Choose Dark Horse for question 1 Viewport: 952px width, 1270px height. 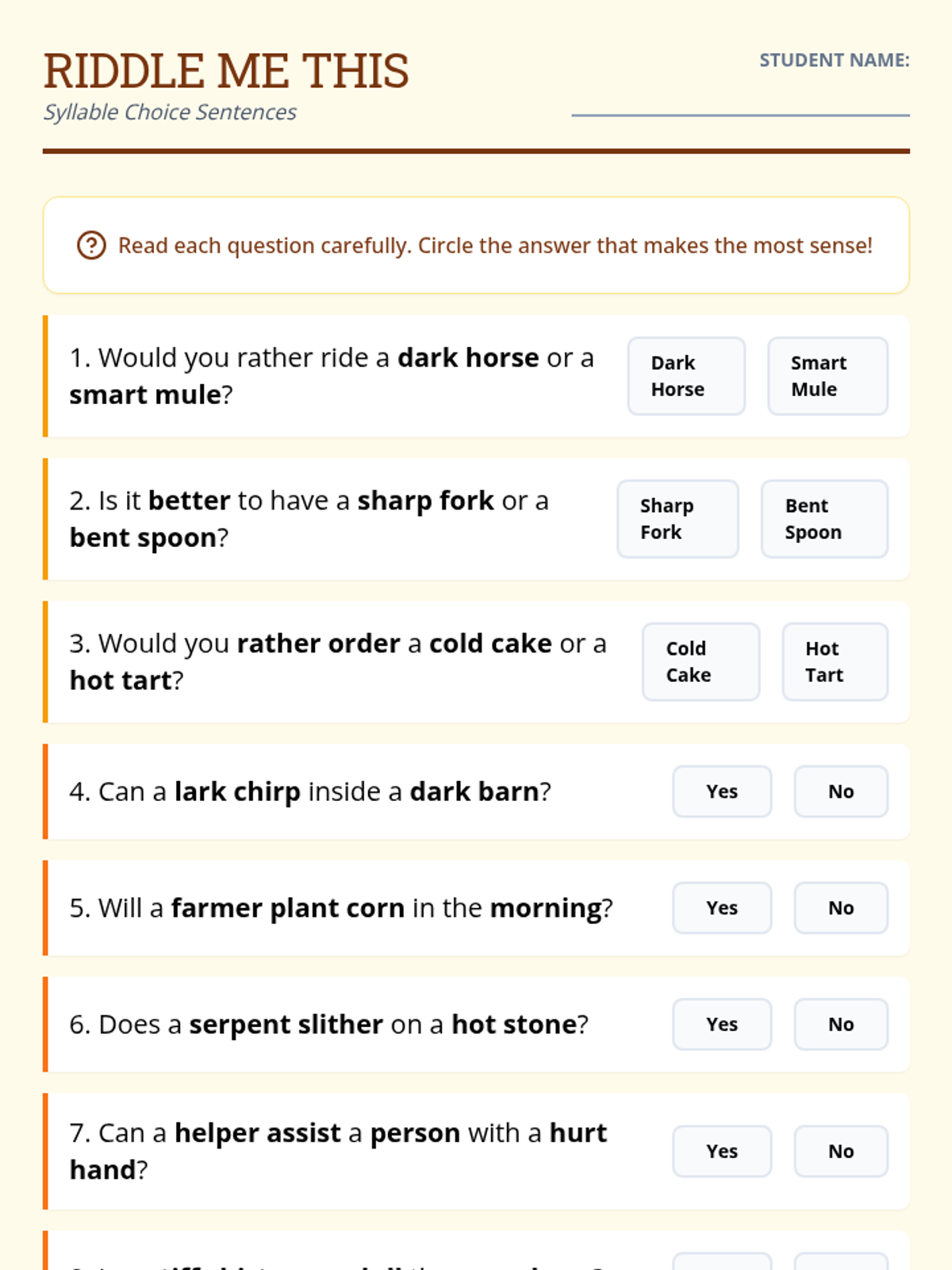686,376
